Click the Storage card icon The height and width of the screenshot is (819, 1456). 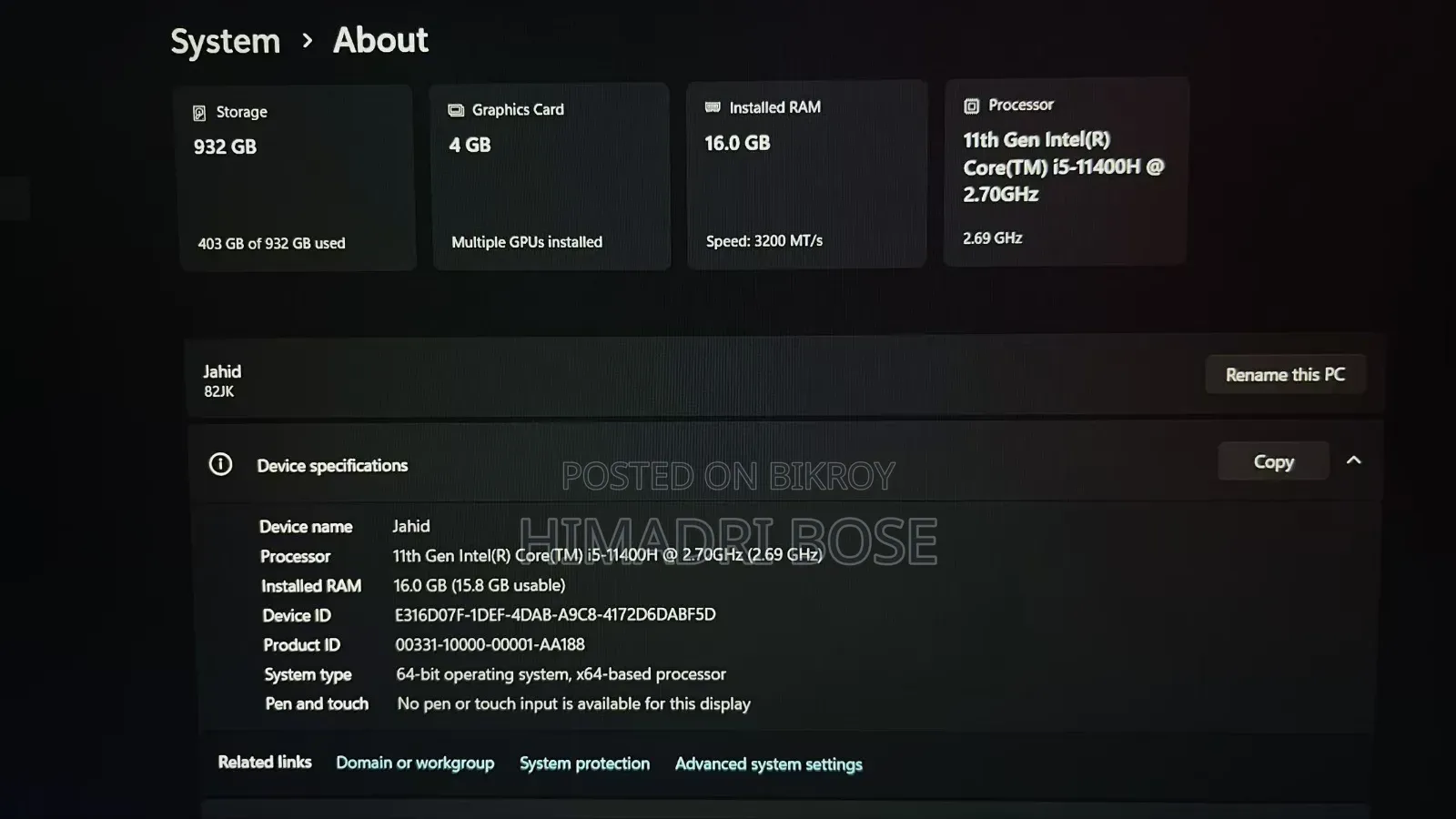point(199,113)
